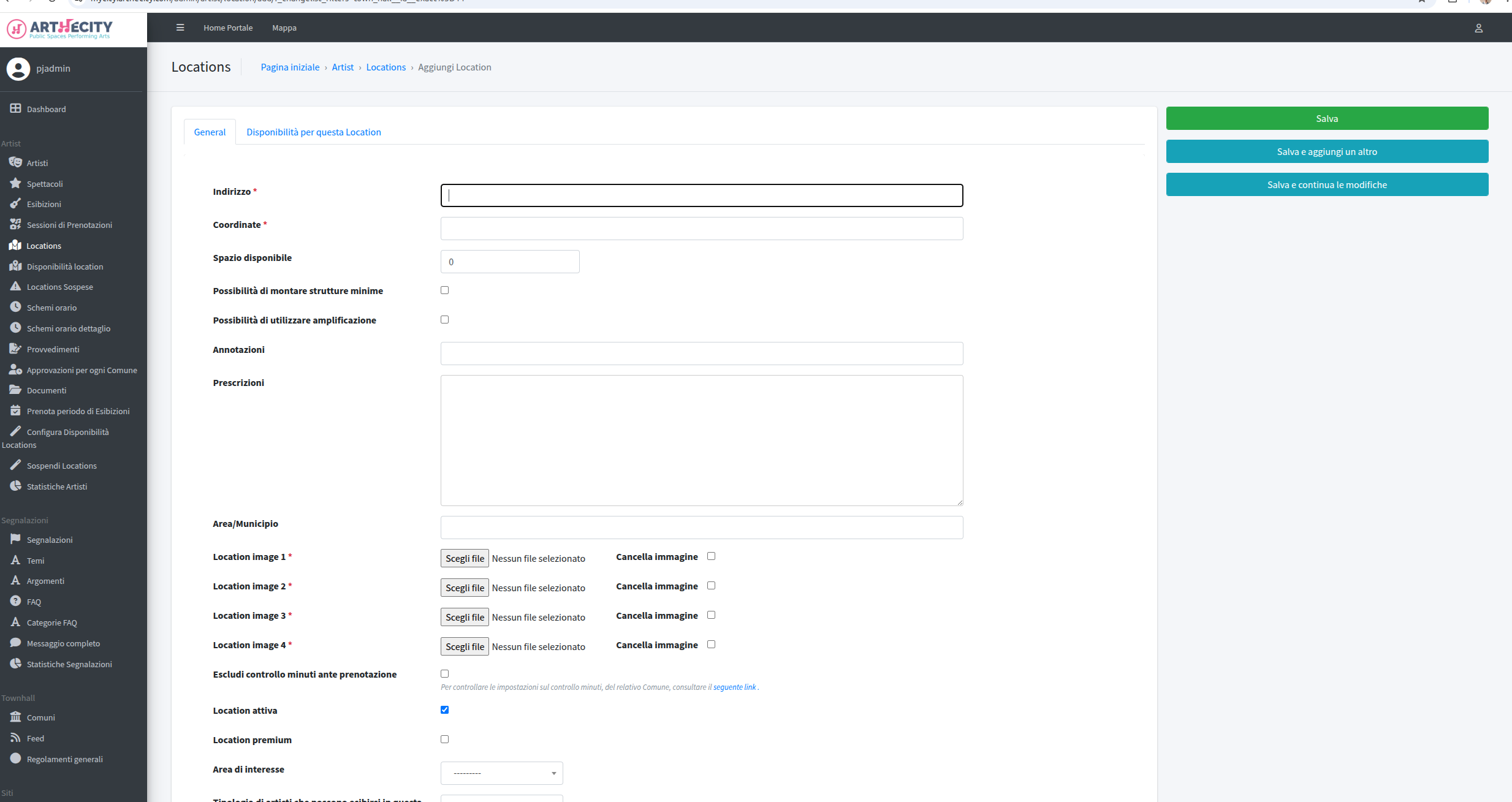Image resolution: width=1512 pixels, height=802 pixels.
Task: Expand the Area di interesse dropdown
Action: point(501,773)
